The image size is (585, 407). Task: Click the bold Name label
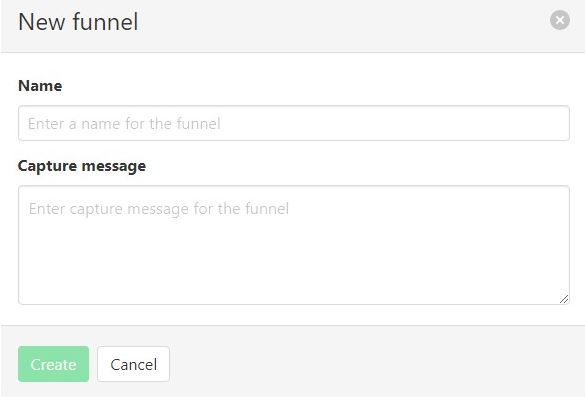[40, 86]
